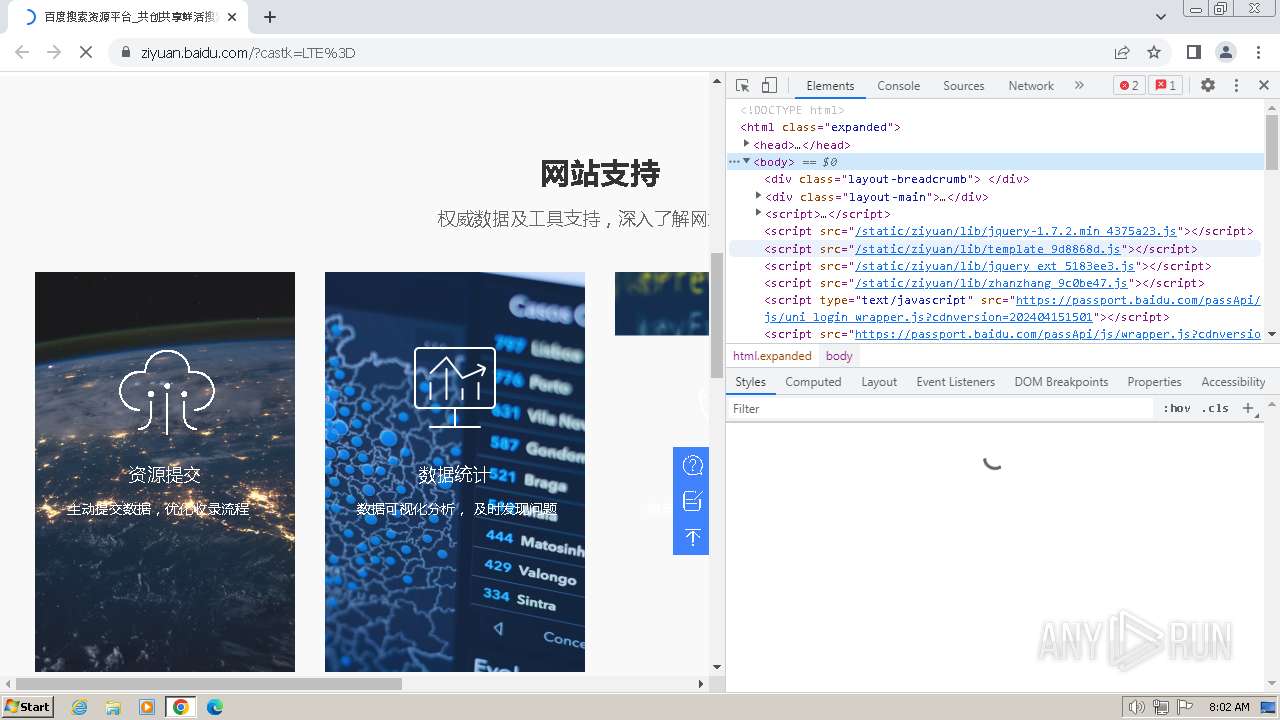Viewport: 1280px width, 720px height.
Task: Open the Properties pane tab
Action: [x=1154, y=382]
